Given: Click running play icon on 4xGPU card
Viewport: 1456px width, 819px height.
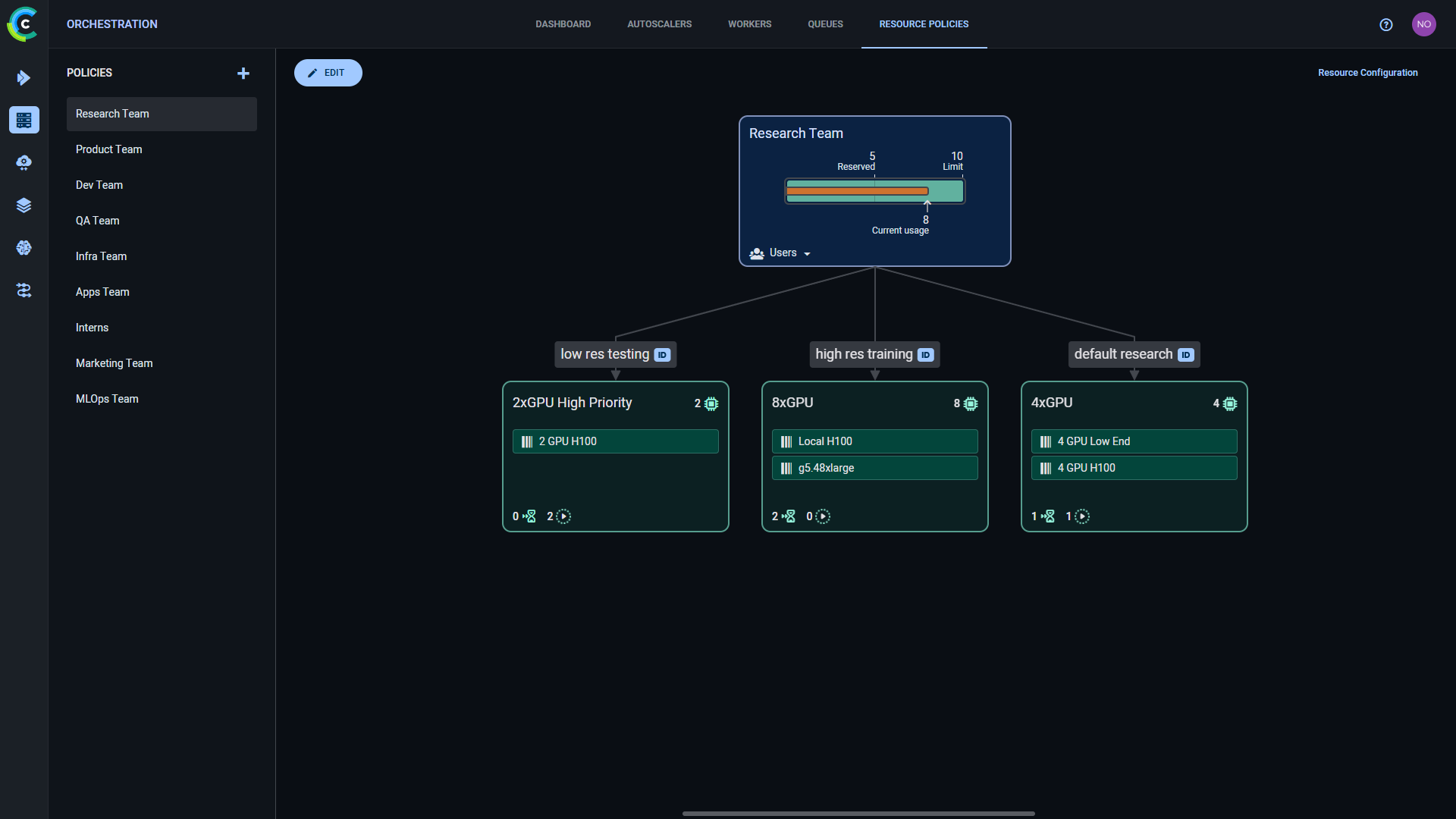Looking at the screenshot, I should [1082, 516].
